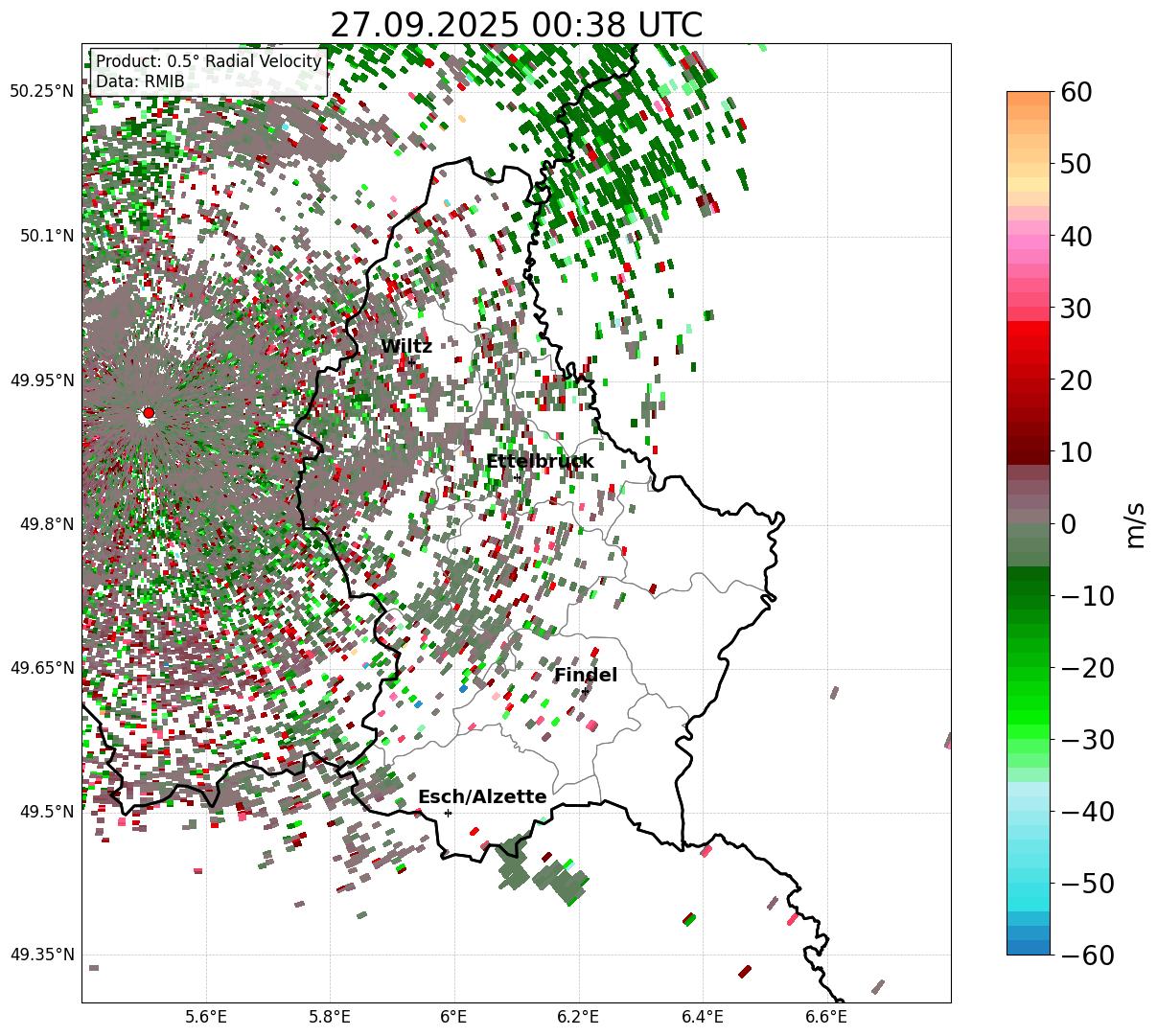
Task: Click the colorbar label −50
Action: tap(1087, 883)
